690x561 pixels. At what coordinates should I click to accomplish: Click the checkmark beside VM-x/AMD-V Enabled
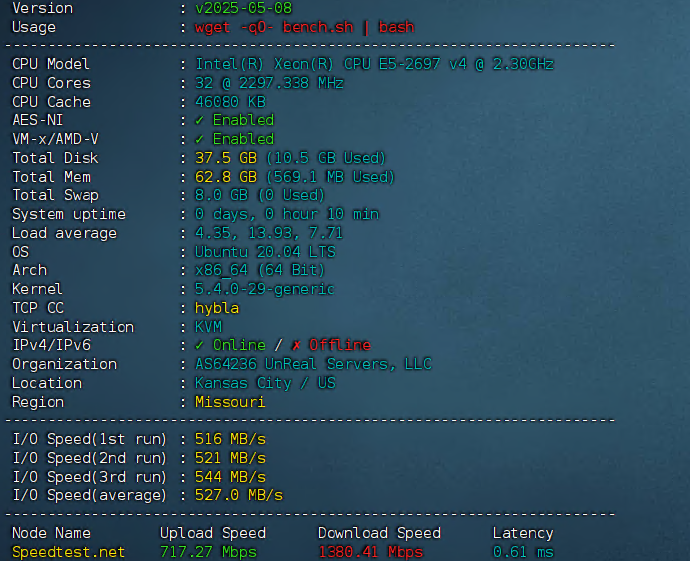(200, 139)
